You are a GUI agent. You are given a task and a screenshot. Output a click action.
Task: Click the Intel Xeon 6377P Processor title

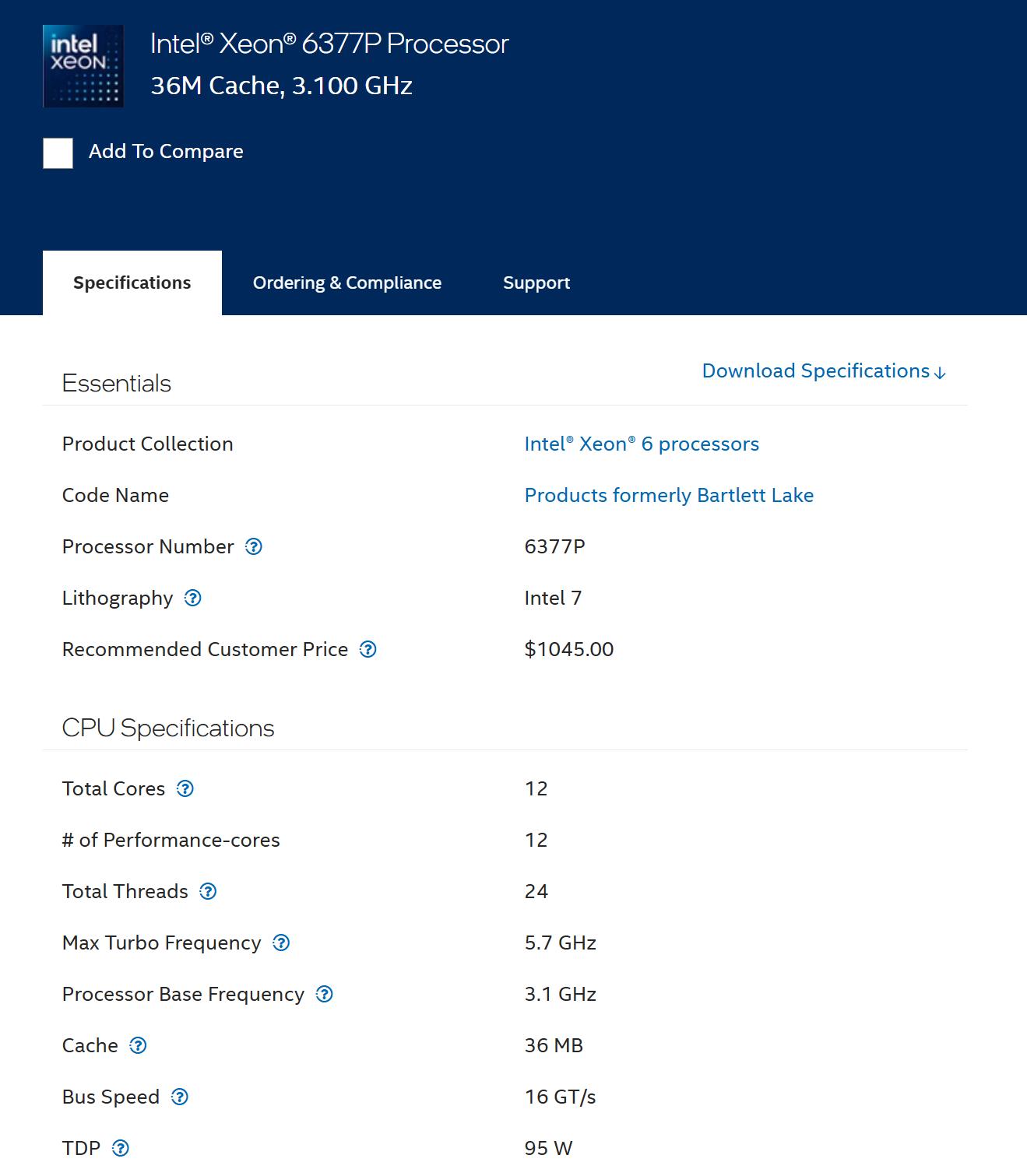point(329,44)
